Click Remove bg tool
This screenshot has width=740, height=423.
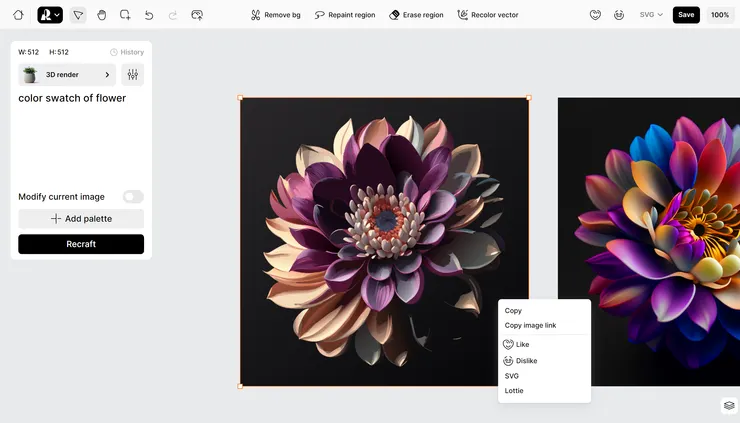pyautogui.click(x=276, y=15)
